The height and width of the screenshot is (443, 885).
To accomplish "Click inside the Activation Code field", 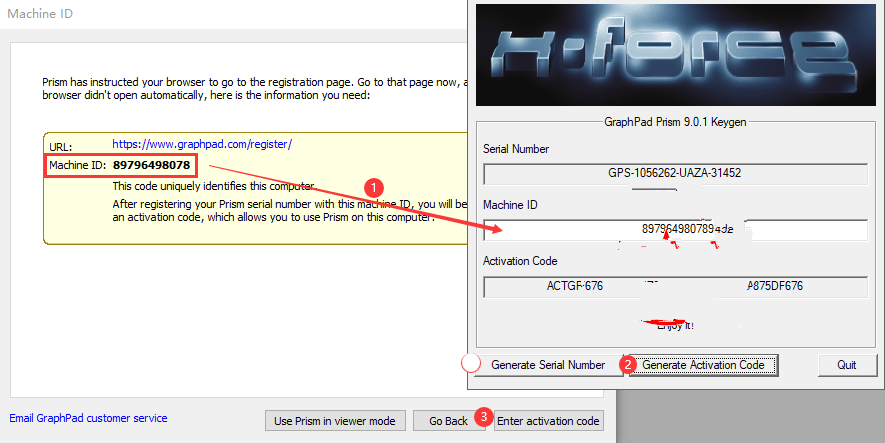I will (x=675, y=286).
